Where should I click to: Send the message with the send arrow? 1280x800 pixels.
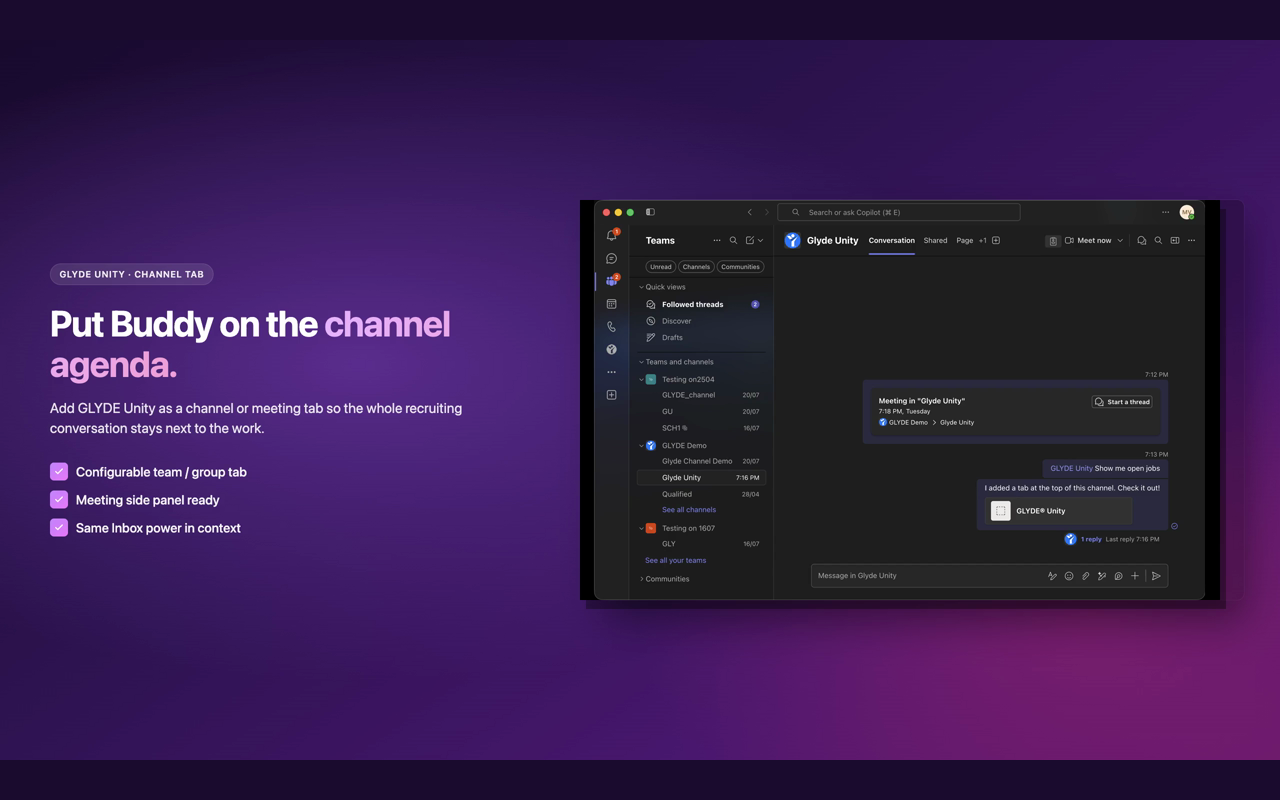1157,576
